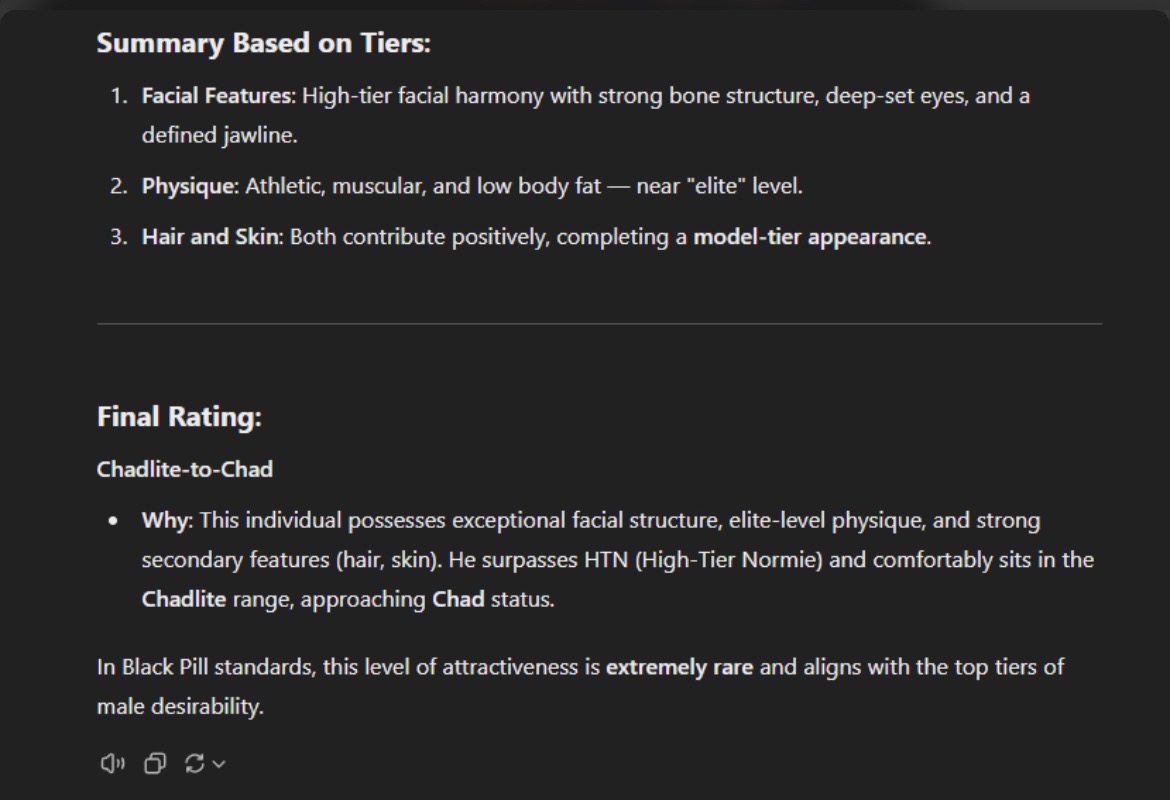Click the bold 'Why' bullet label
The height and width of the screenshot is (800, 1170).
(164, 520)
